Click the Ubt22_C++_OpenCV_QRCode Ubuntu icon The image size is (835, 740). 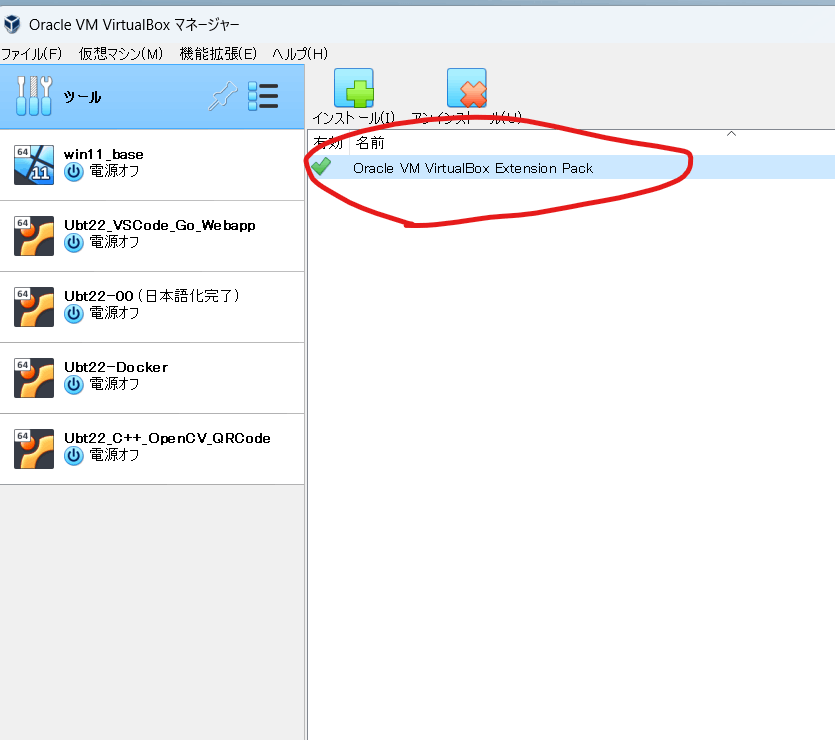coord(34,449)
